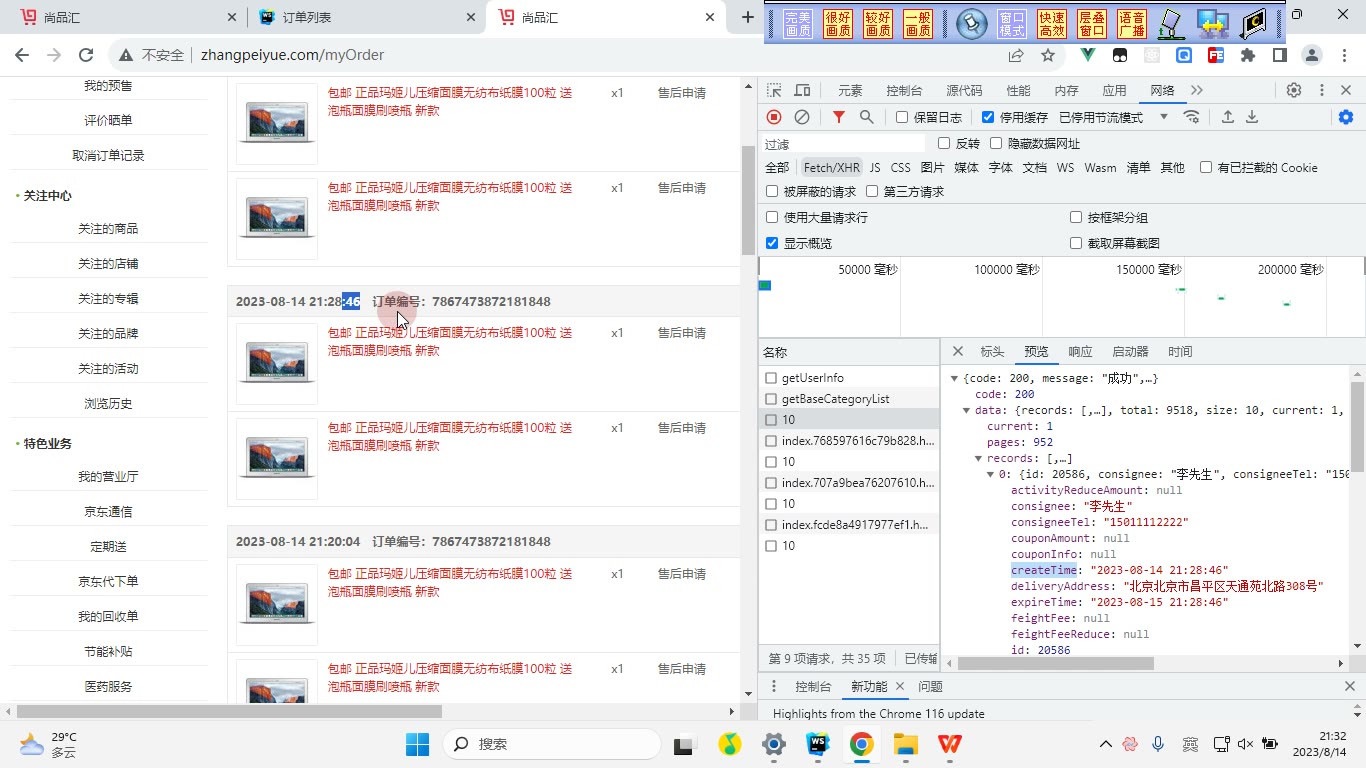This screenshot has width=1366, height=768.
Task: Collapse record 0 tree node
Action: click(x=990, y=474)
